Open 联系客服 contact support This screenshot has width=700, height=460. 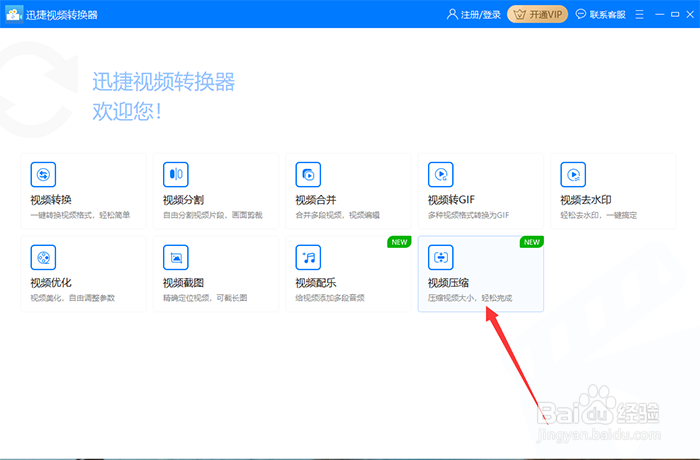(600, 15)
